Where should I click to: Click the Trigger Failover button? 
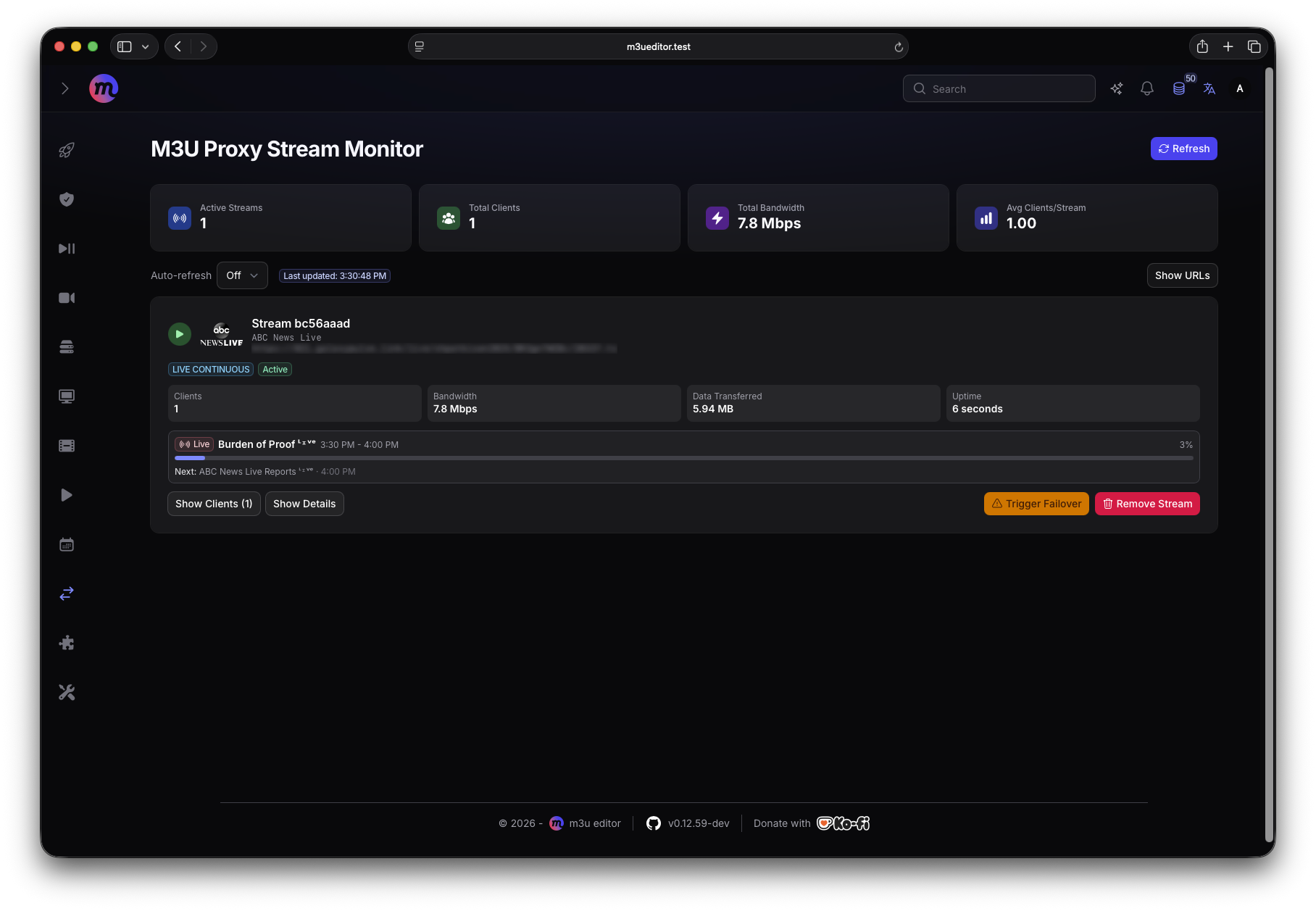[x=1036, y=504]
